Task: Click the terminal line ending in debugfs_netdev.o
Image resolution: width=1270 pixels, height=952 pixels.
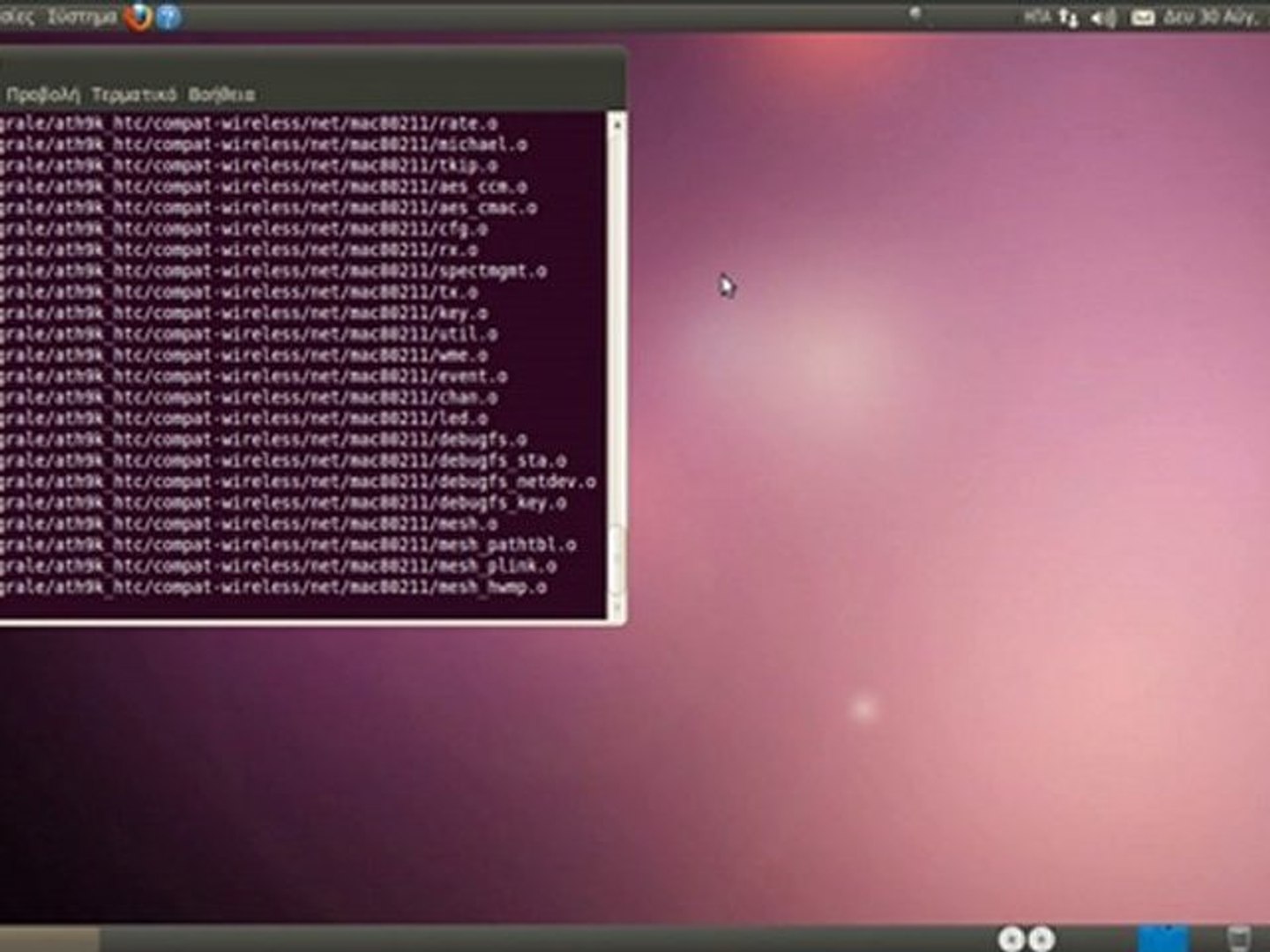Action: click(x=298, y=482)
